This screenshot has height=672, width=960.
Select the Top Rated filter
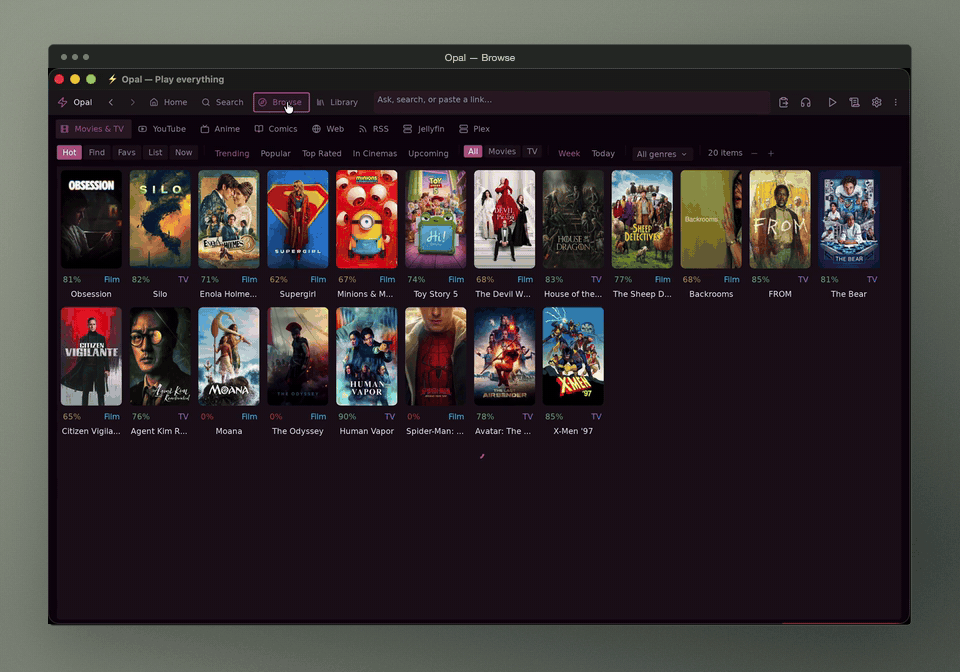pos(321,154)
